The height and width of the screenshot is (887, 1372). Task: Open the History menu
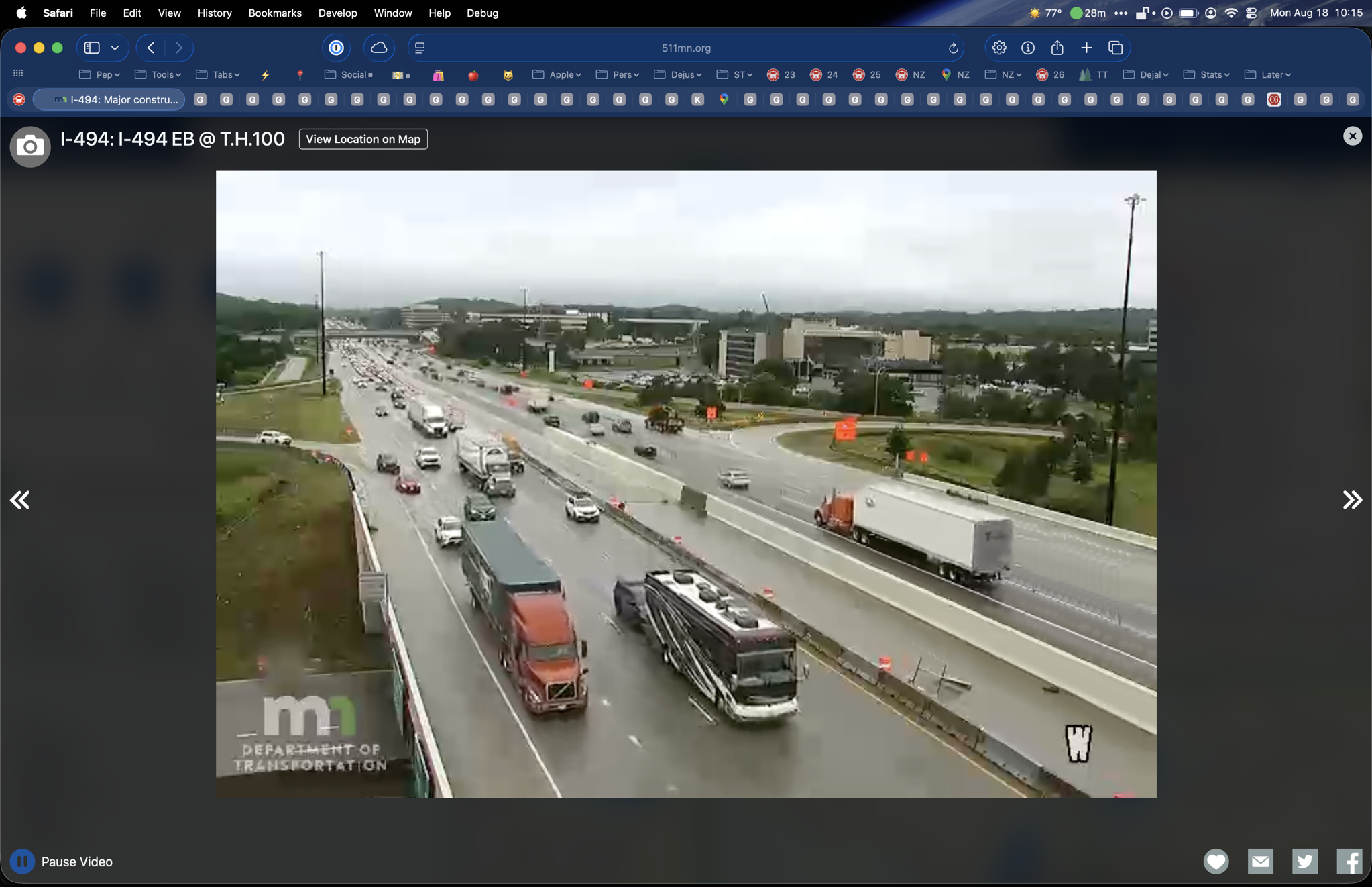tap(215, 13)
